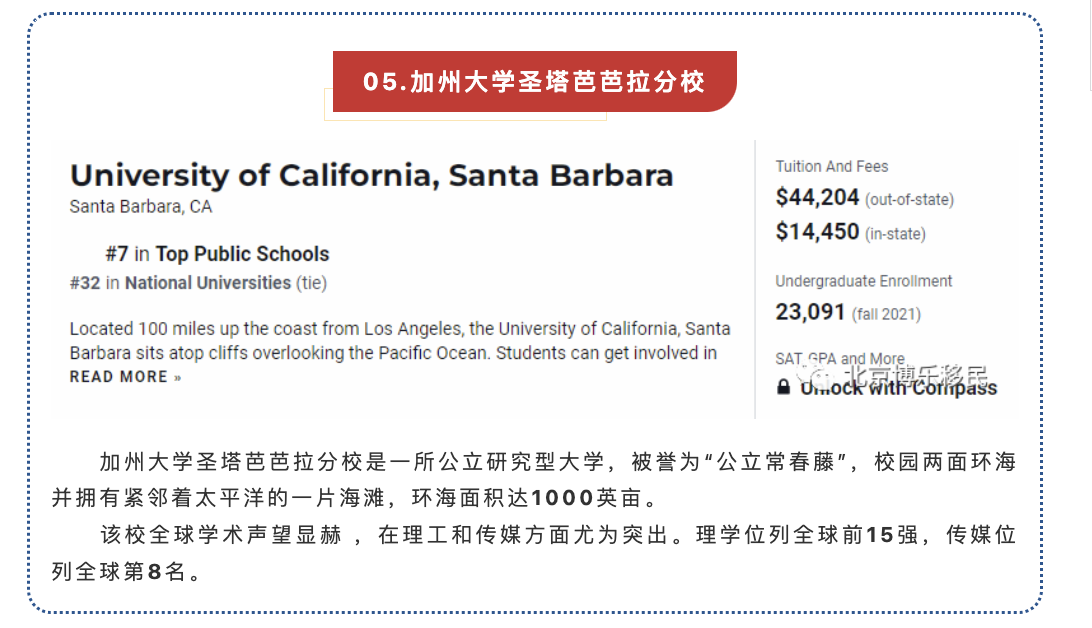Click the $44,204 out-of-state tuition amount
The height and width of the screenshot is (628, 1092).
[x=817, y=198]
